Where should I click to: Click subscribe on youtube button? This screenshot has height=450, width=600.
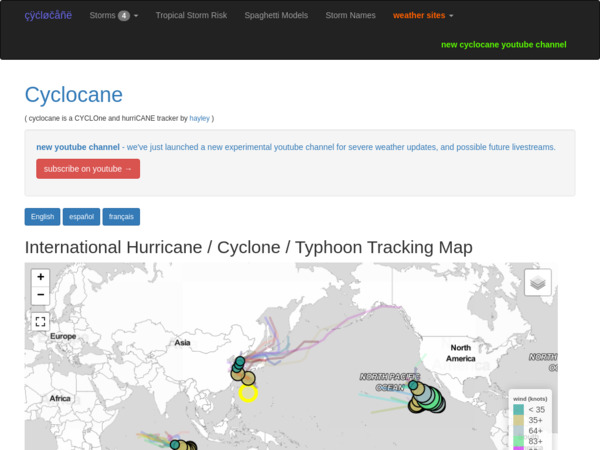(88, 169)
